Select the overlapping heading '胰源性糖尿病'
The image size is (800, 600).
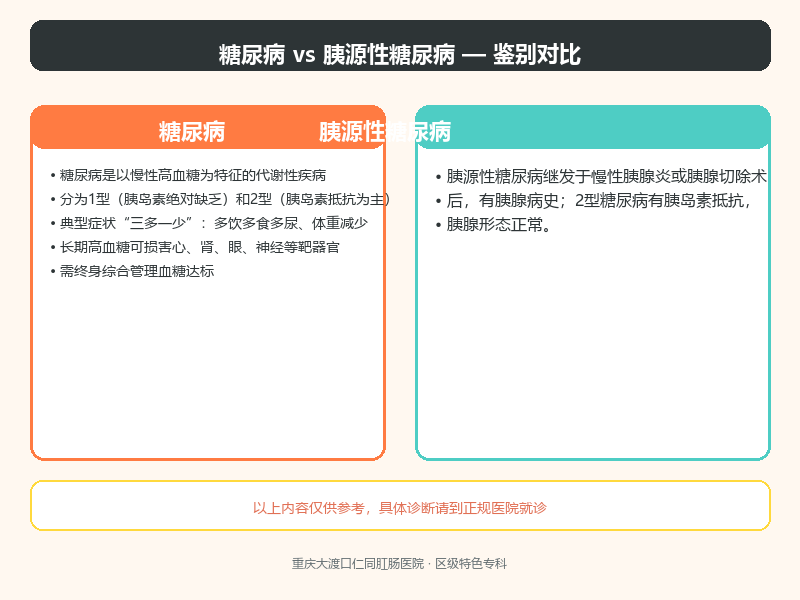385,132
